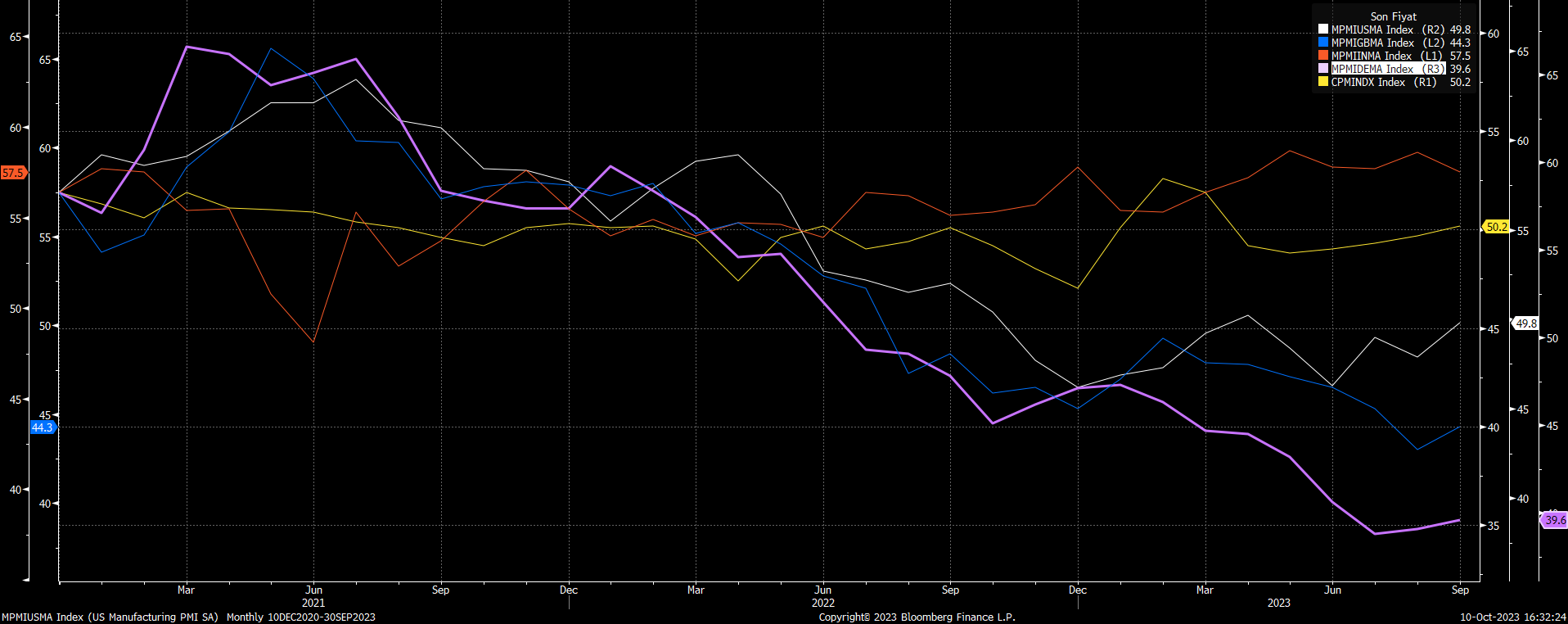Click the yellow 50.2 last-value tag
Image resolution: width=1568 pixels, height=624 pixels.
point(1496,227)
